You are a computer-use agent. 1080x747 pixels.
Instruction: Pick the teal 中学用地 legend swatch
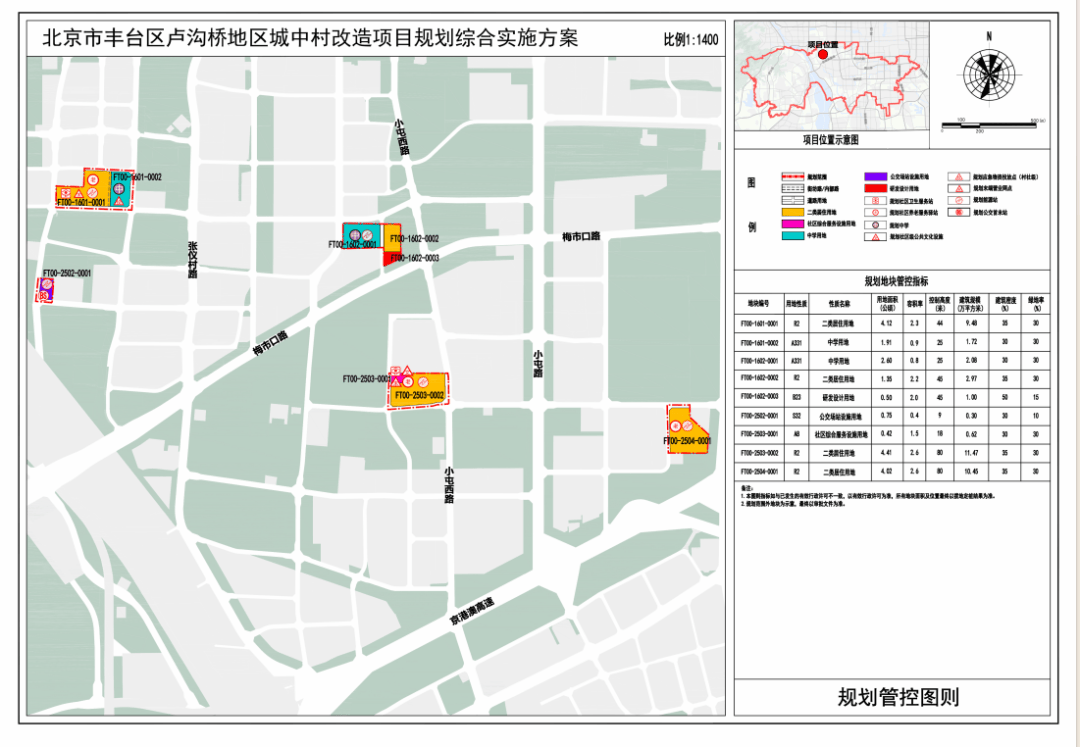[793, 235]
